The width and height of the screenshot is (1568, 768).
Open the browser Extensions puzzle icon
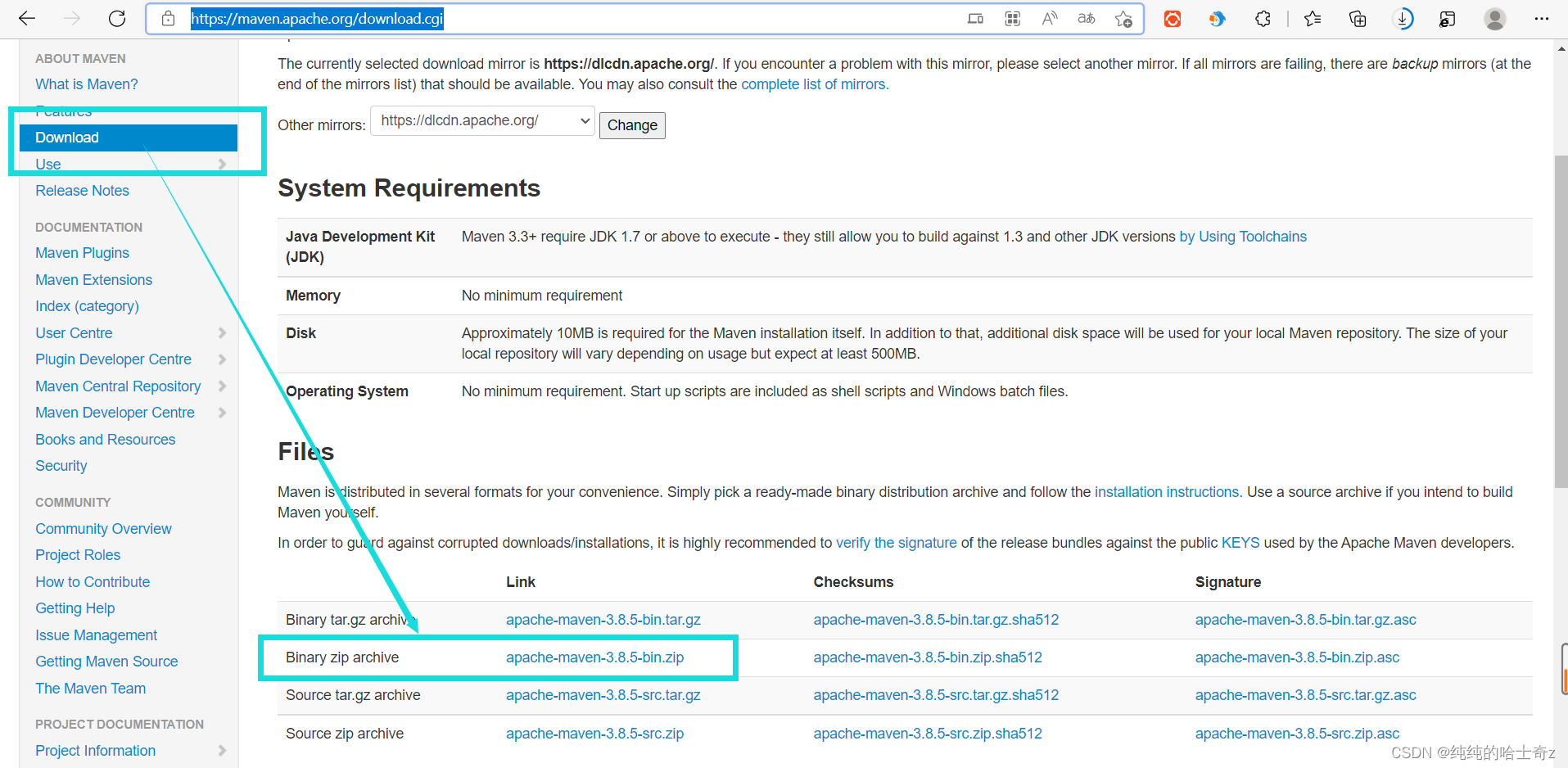pyautogui.click(x=1263, y=19)
